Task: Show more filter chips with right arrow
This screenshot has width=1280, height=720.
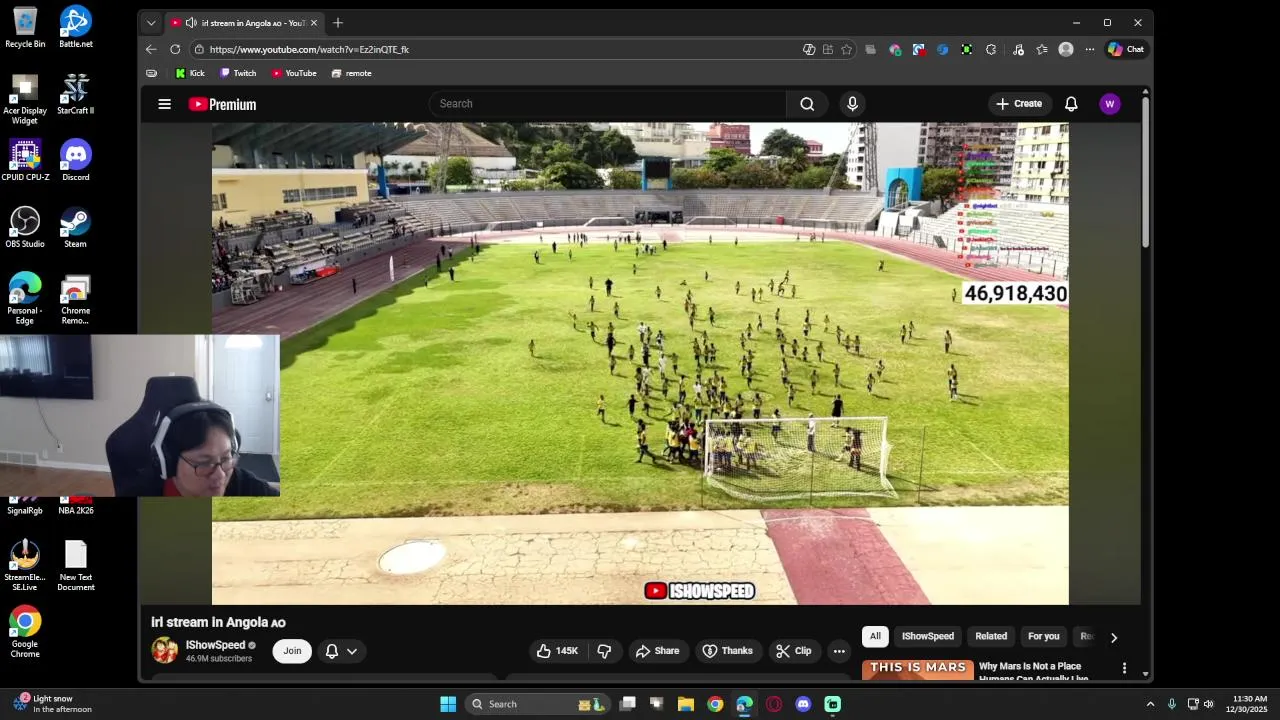Action: 1114,637
